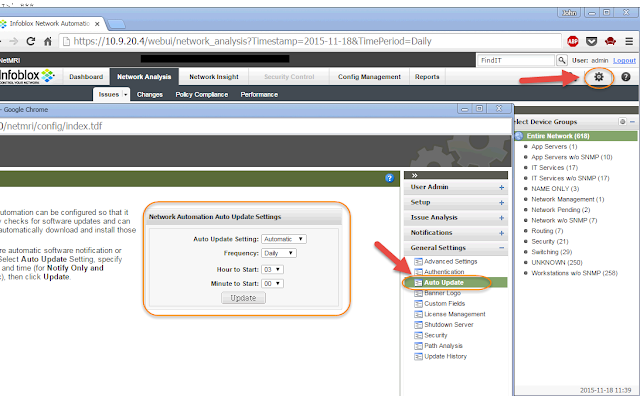Viewport: 640px width, 396px height.
Task: Switch to the Changes sub-tab
Action: tap(150, 95)
